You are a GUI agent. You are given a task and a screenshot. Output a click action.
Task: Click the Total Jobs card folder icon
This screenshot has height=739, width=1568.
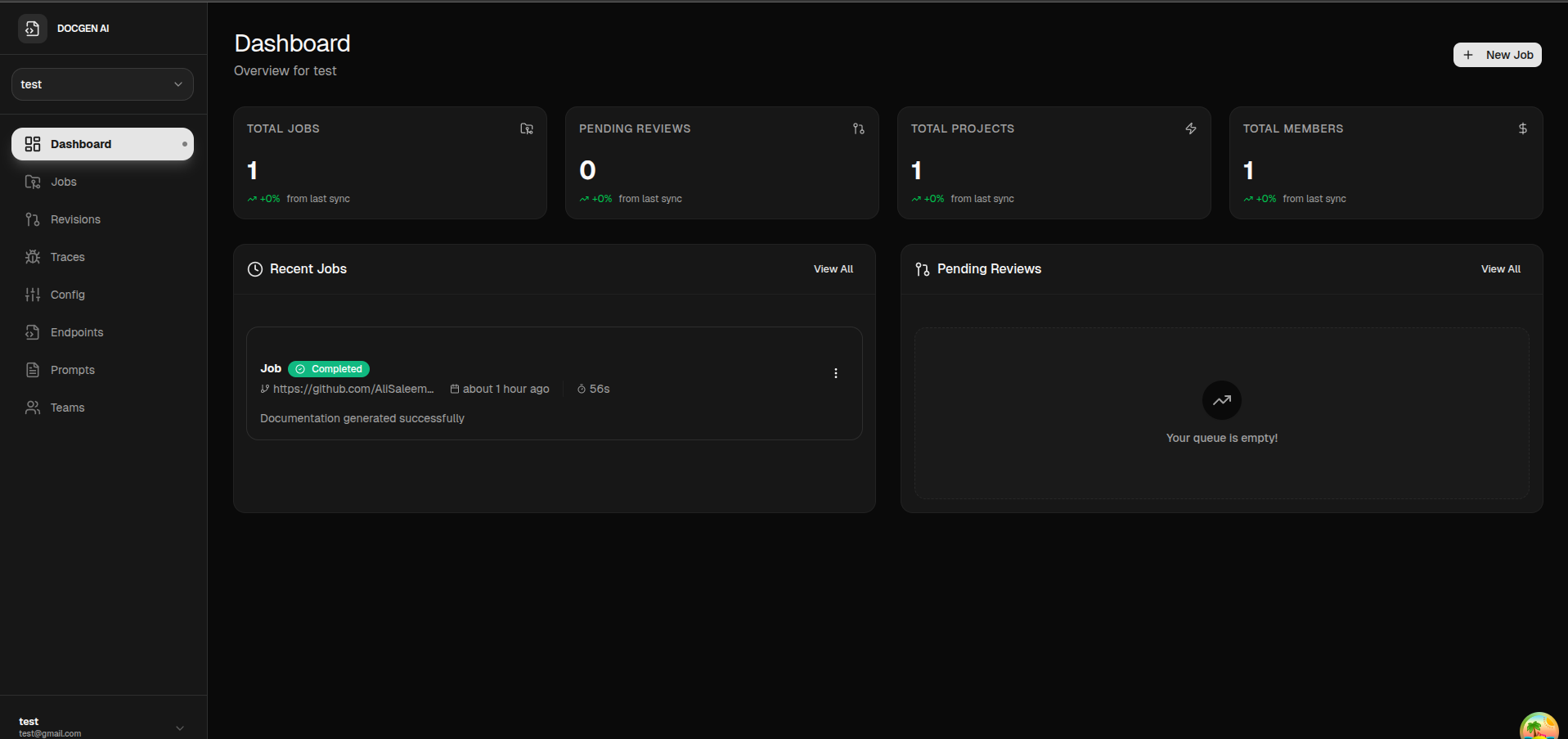point(527,128)
